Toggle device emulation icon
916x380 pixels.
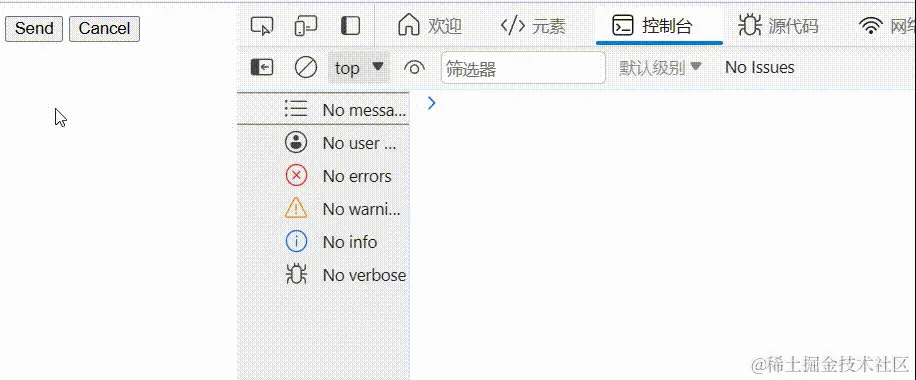coord(306,26)
